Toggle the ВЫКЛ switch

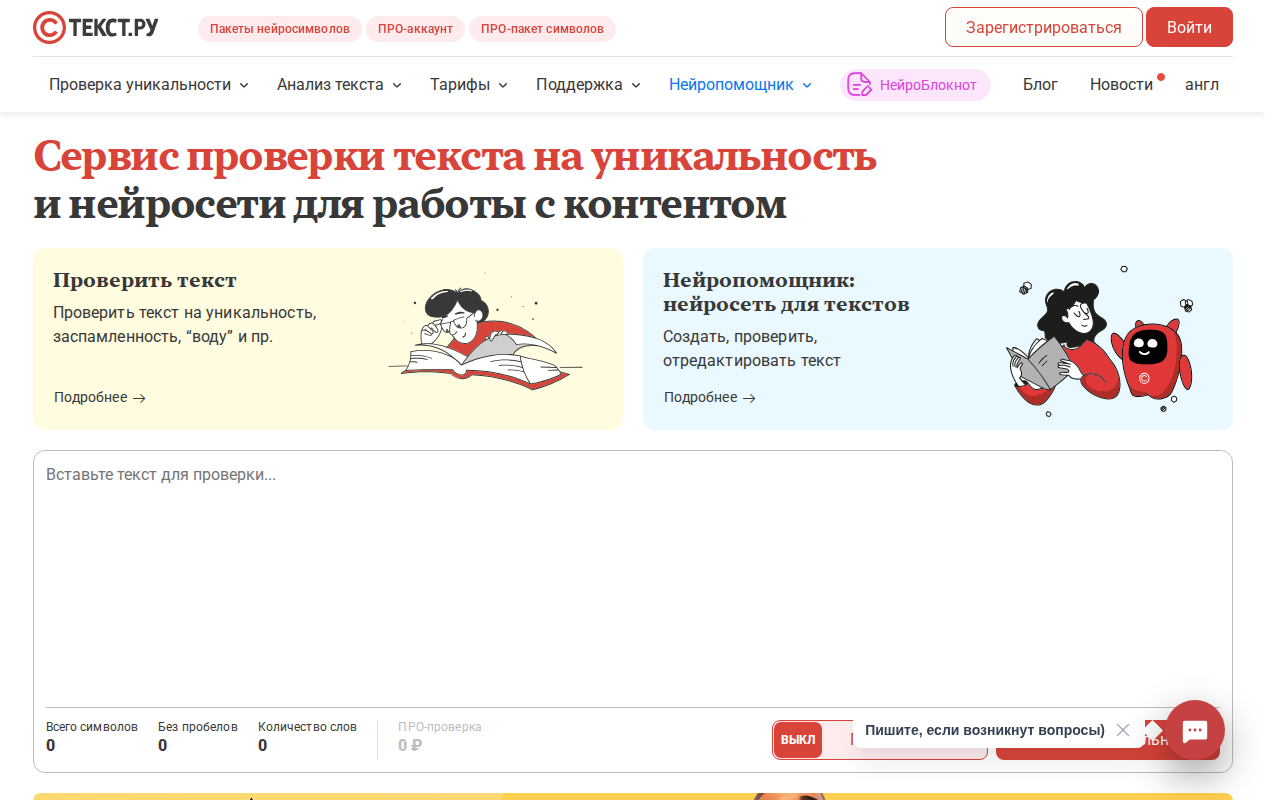pyautogui.click(x=798, y=740)
